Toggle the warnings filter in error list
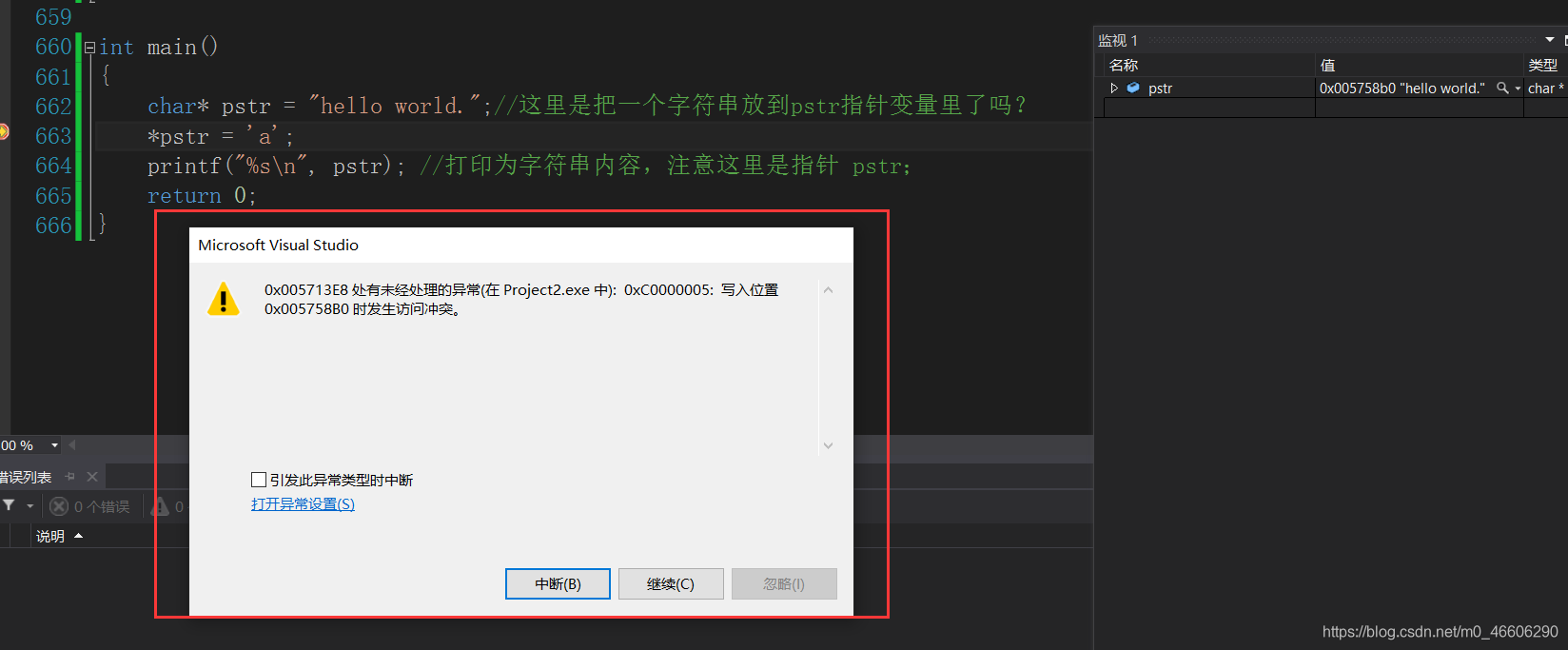Viewport: 1568px width, 650px height. 167,506
